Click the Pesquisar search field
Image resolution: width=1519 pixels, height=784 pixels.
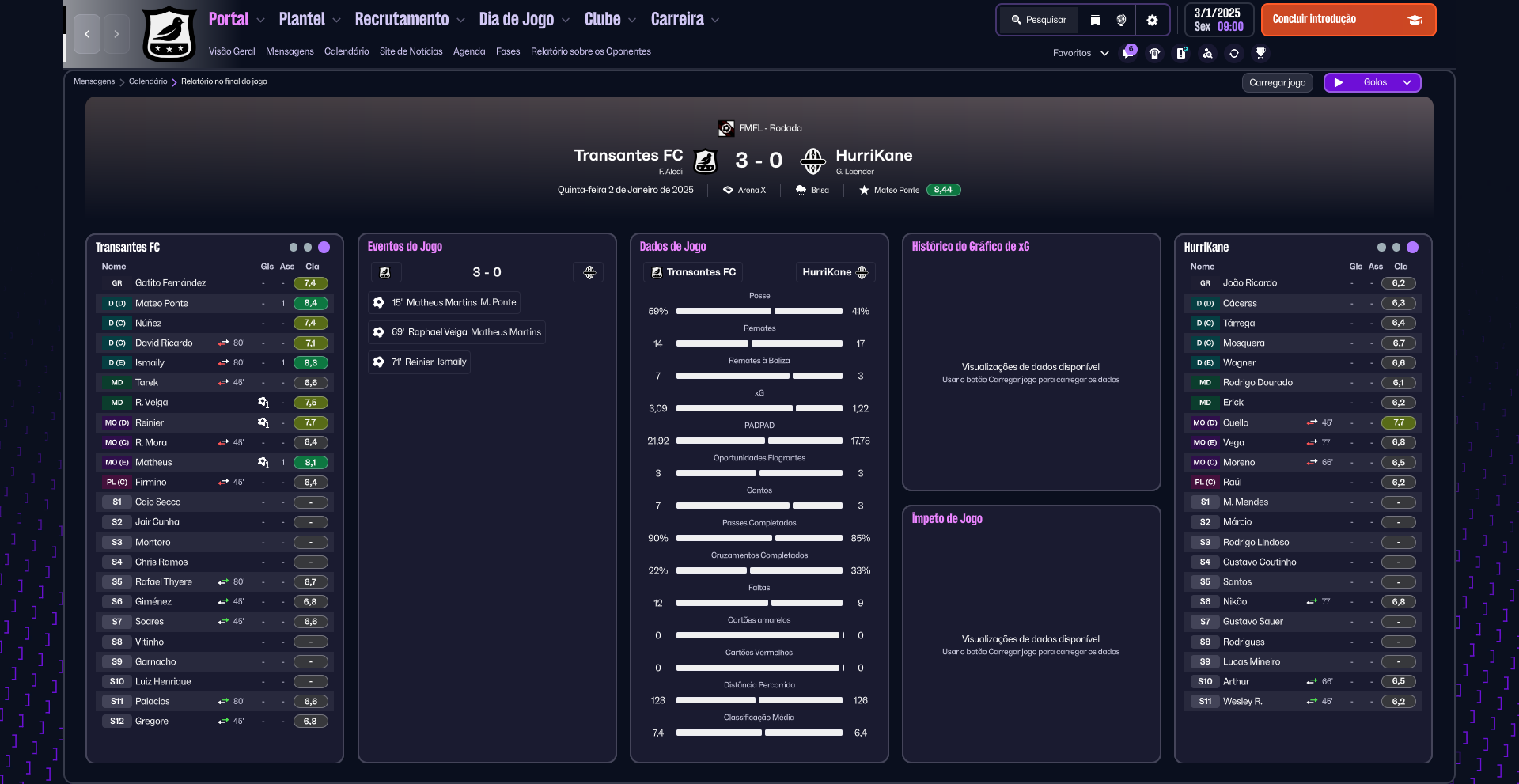coord(1039,20)
